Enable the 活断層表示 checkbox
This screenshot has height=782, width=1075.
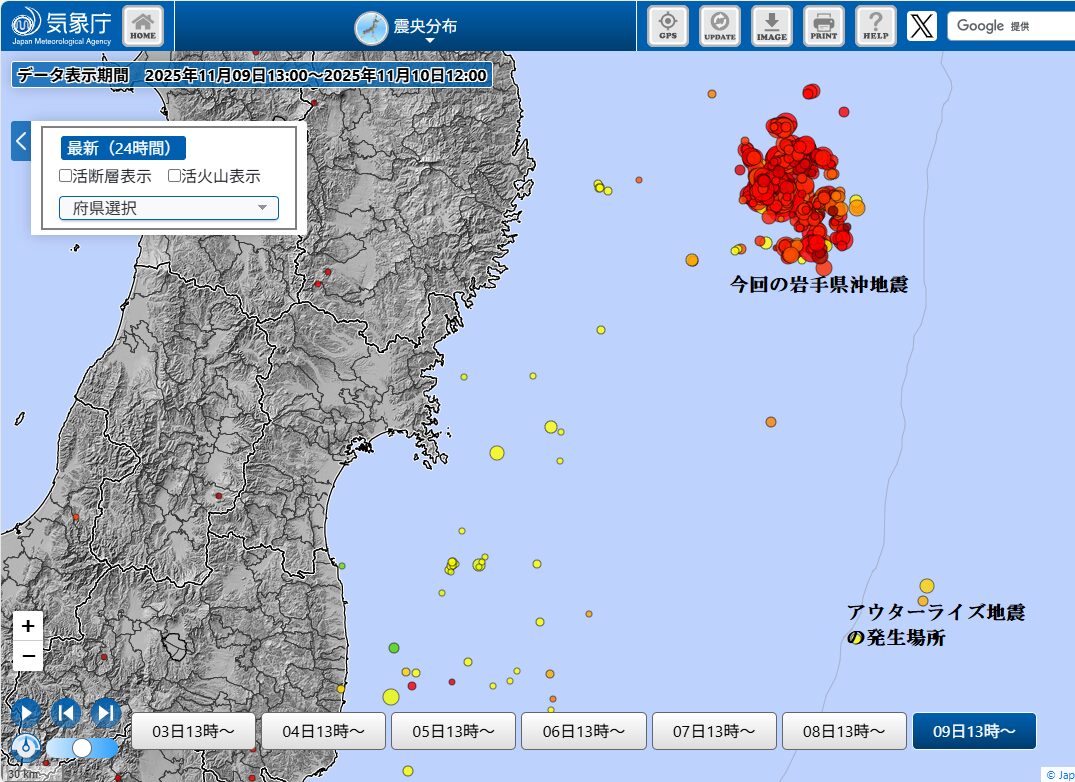pos(66,177)
